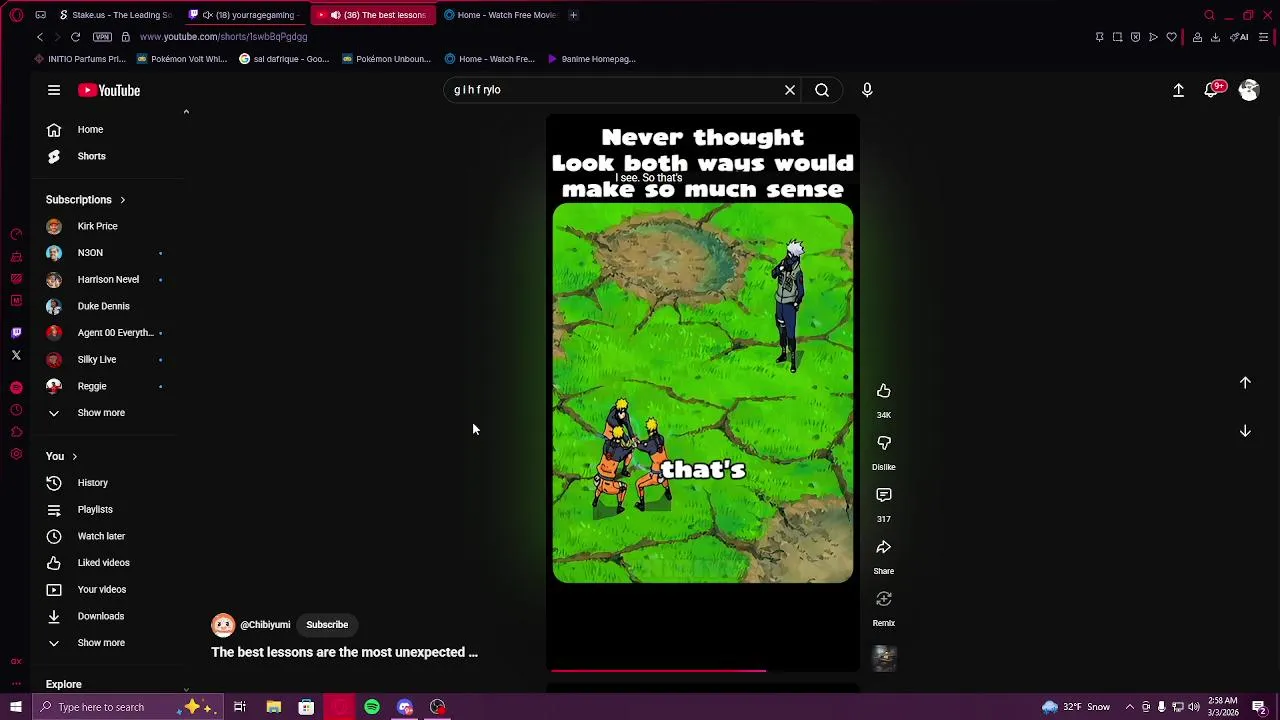Like the Short with thumbs up
The image size is (1280, 720).
point(884,391)
